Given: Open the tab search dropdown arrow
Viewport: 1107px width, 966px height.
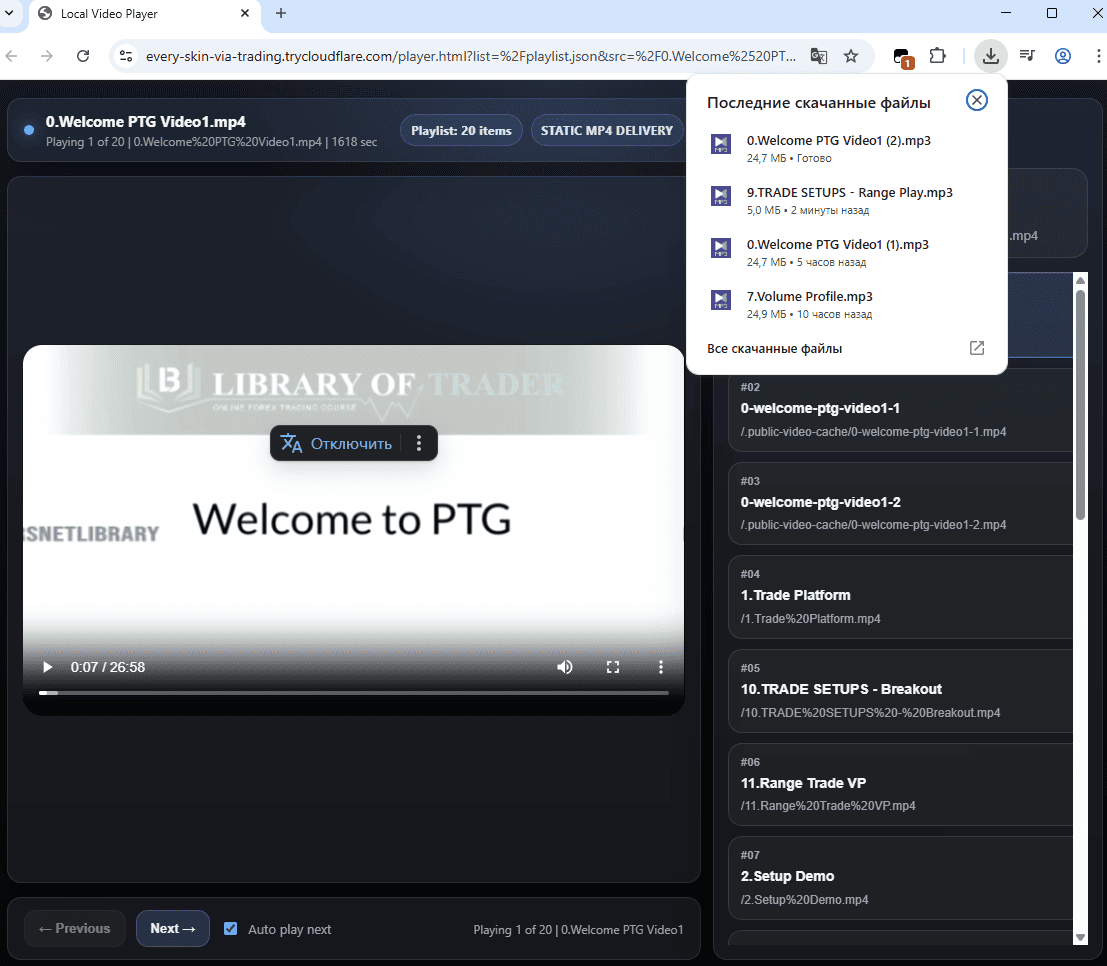Looking at the screenshot, I should tap(9, 13).
